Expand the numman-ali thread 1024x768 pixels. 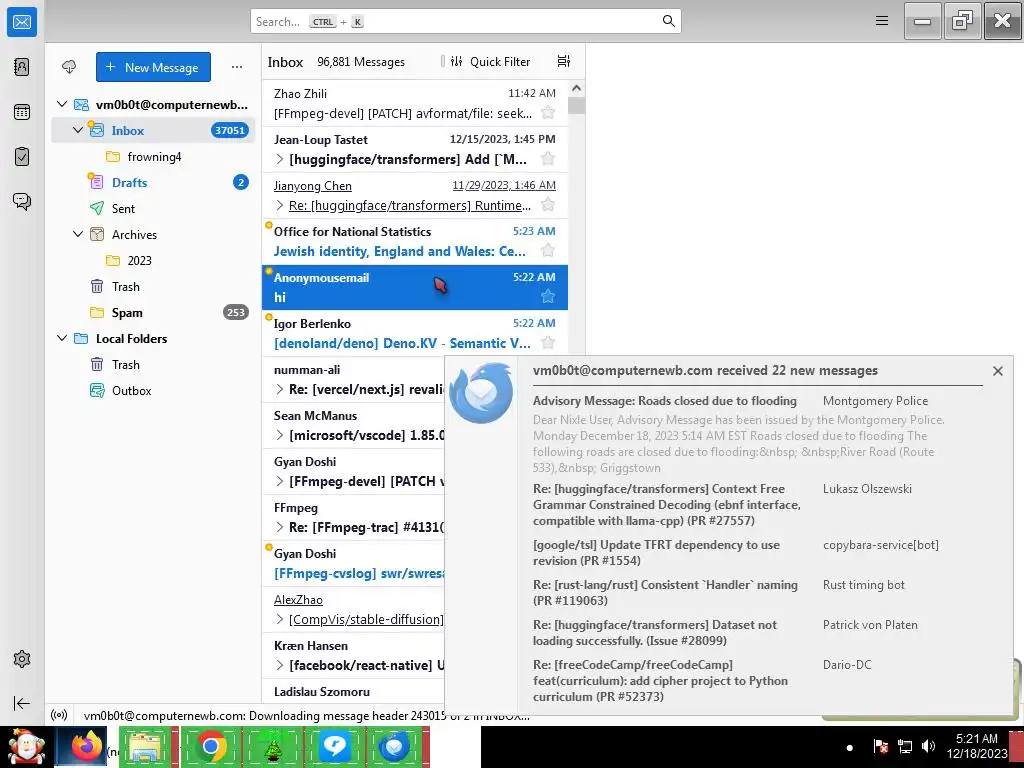[280, 389]
